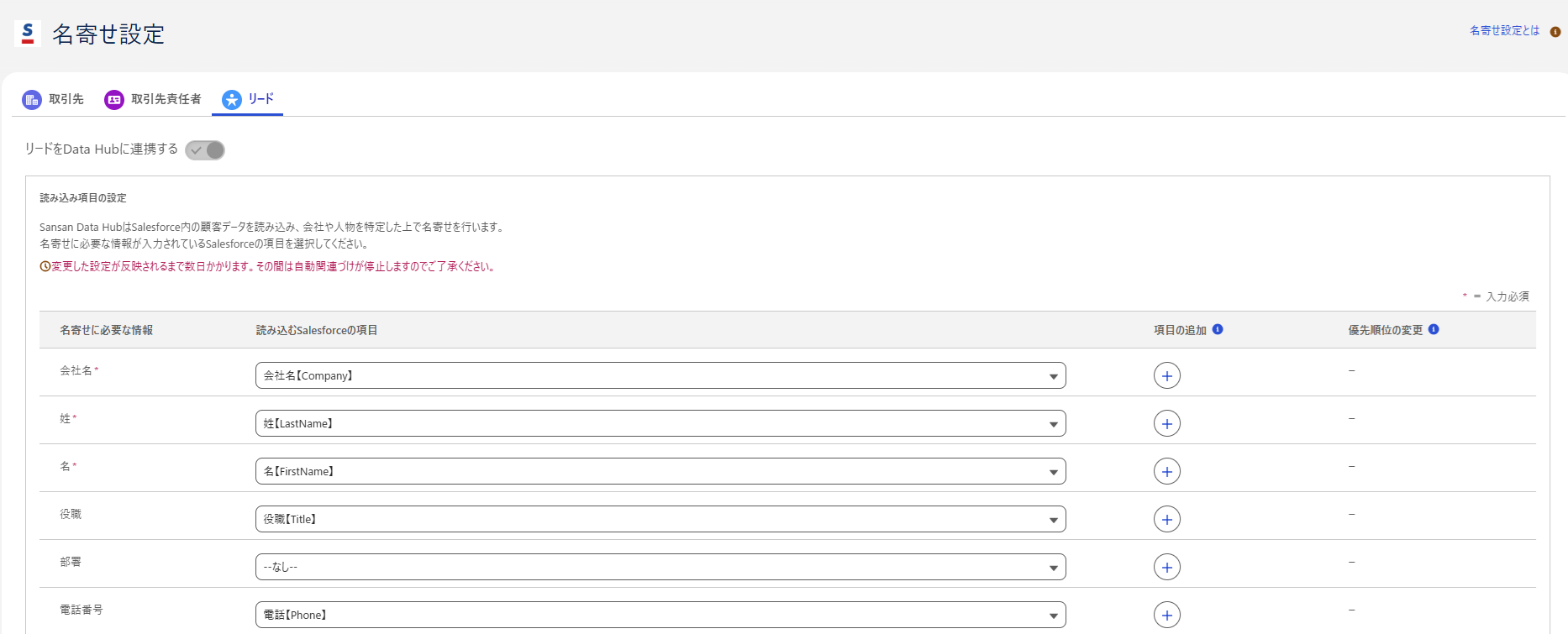This screenshot has width=1568, height=634.
Task: Click the info icon beside 名寄せ設定とは
Action: [x=1555, y=32]
